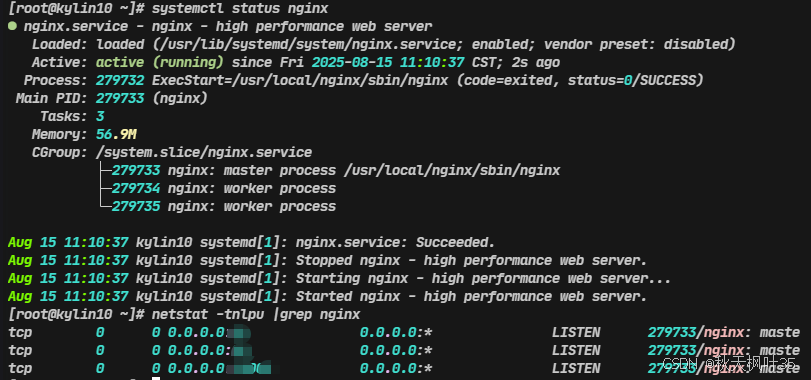Click the timestamp '2025-08-15 11:10:37'
The height and width of the screenshot is (380, 811).
tap(388, 63)
